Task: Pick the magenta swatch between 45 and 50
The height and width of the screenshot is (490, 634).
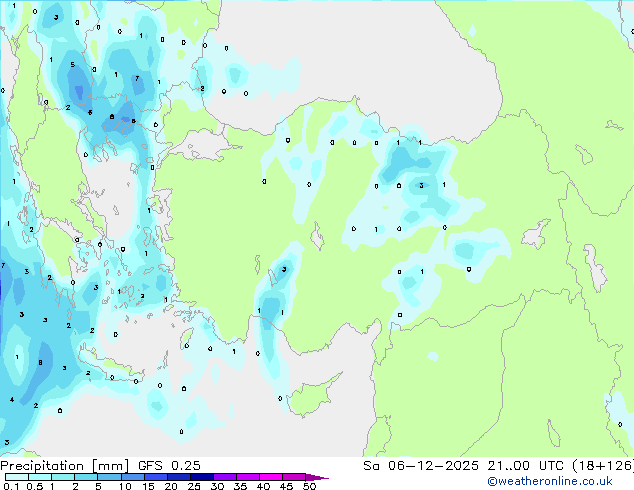Action: pyautogui.click(x=294, y=477)
